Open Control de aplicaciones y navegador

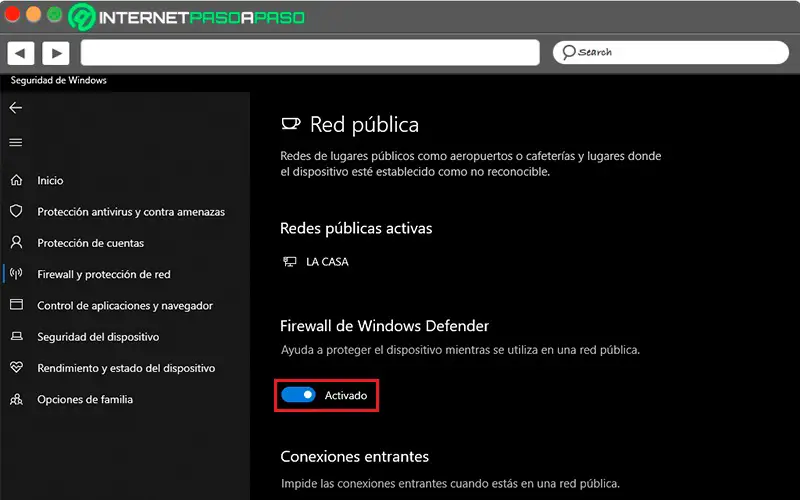click(x=125, y=306)
